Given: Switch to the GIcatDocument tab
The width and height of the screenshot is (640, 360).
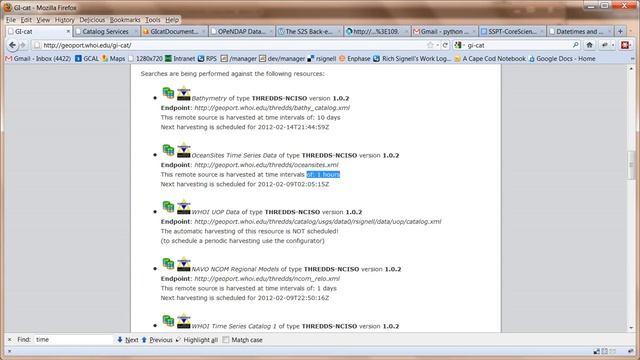Looking at the screenshot, I should point(175,31).
